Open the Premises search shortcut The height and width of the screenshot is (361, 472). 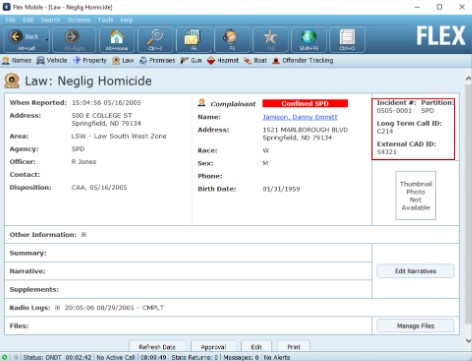[x=157, y=60]
